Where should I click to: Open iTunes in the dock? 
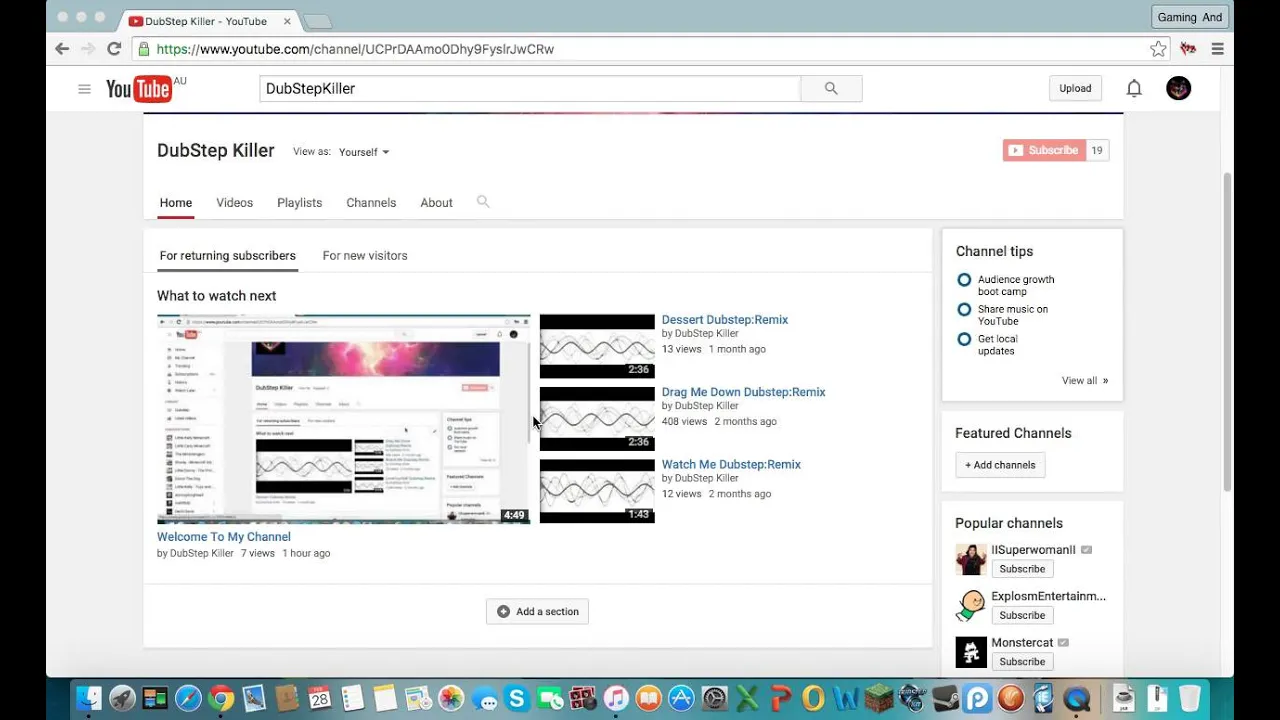coord(616,698)
